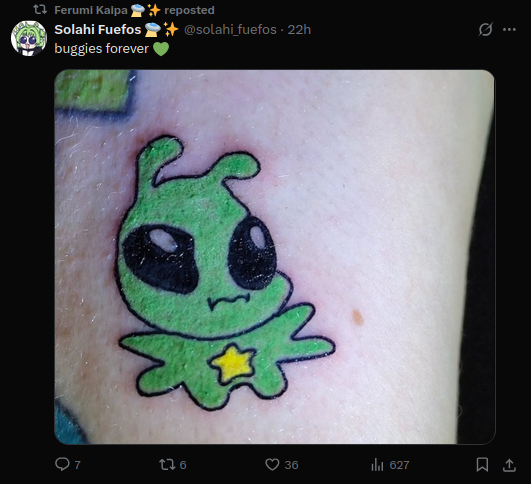Click the repost arrows icon

click(x=167, y=464)
